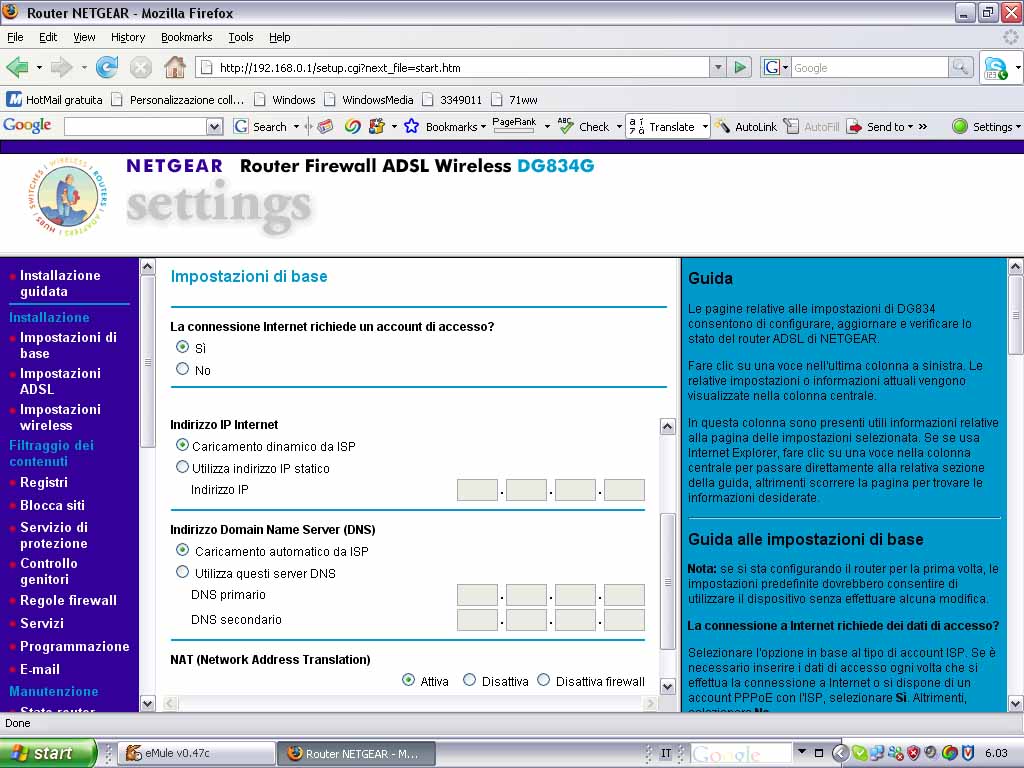Open the Translate dropdown arrow
Screen dimensions: 1024x768
click(x=705, y=127)
